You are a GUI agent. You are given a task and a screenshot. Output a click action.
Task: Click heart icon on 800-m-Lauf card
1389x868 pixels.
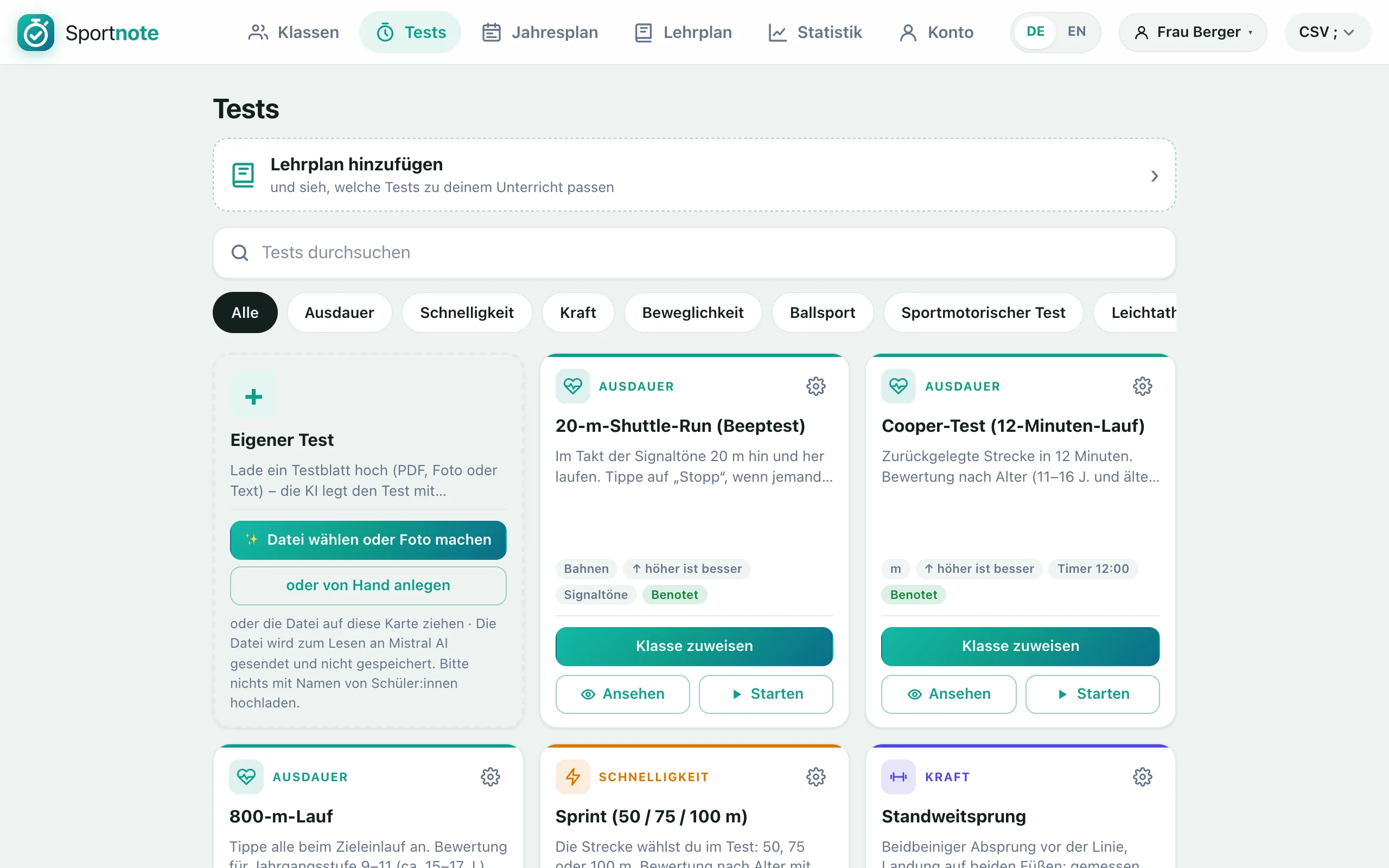(x=246, y=777)
